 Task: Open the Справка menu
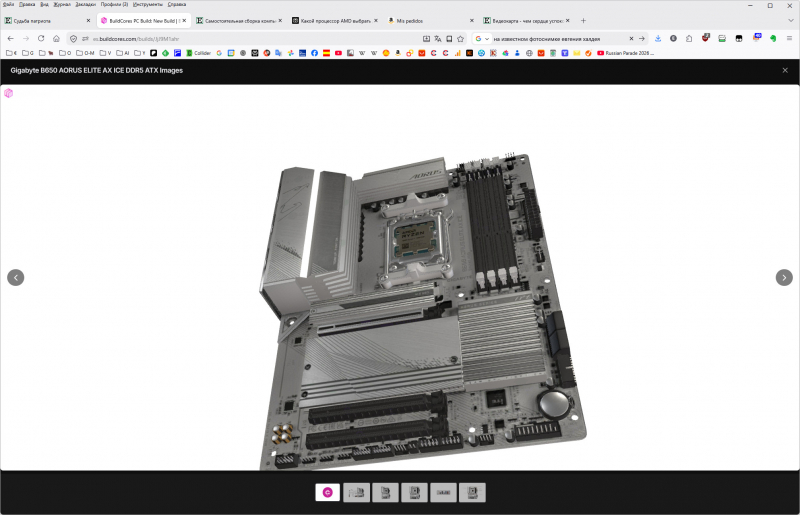click(x=177, y=4)
